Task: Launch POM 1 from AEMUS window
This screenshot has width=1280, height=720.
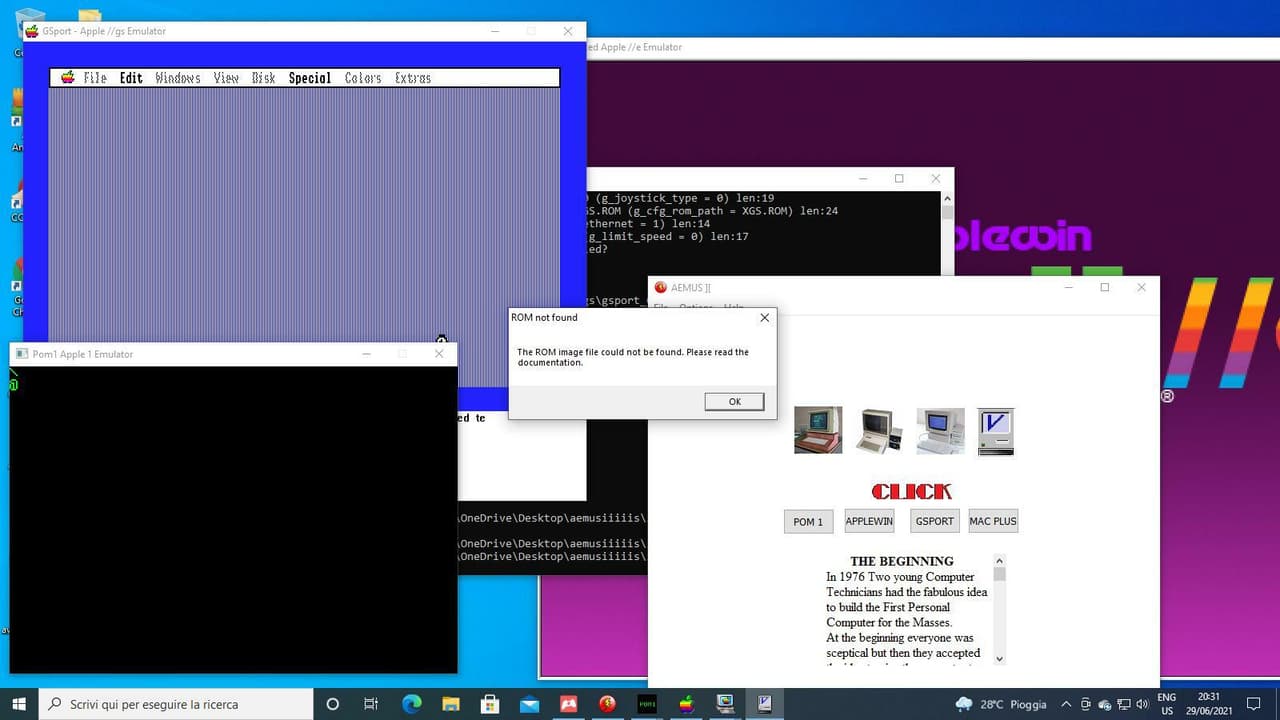Action: tap(808, 521)
